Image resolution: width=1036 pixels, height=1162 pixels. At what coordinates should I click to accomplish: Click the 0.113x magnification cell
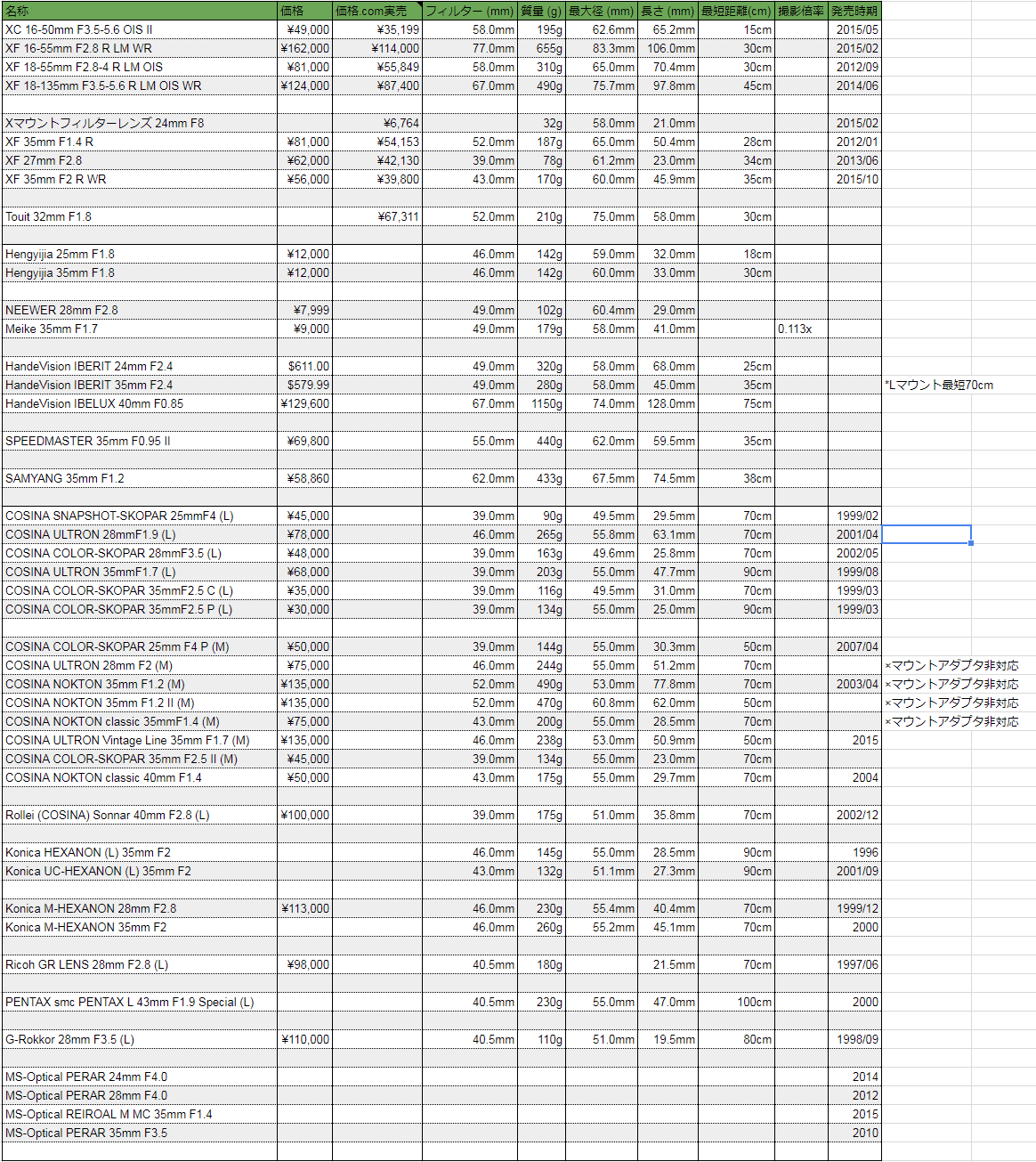coord(801,329)
